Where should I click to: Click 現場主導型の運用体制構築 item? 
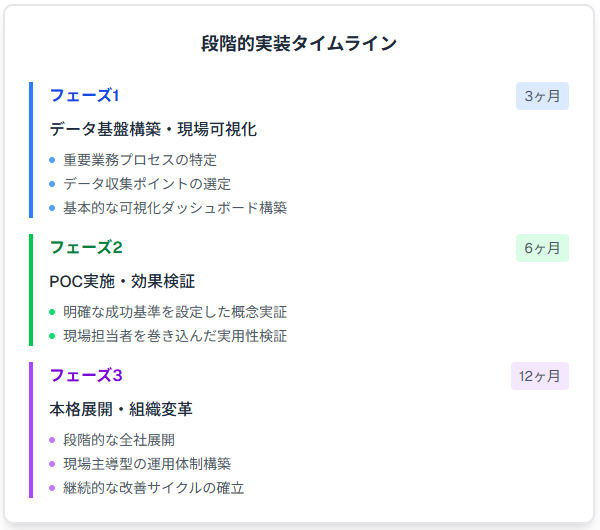tap(147, 463)
